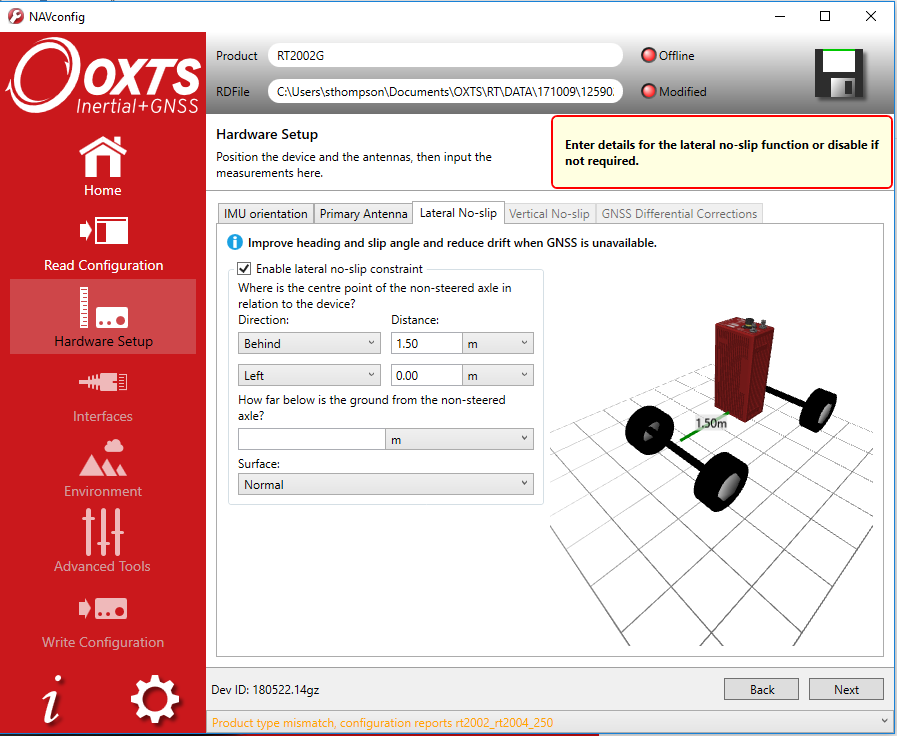Open the Home page icon

[103, 157]
